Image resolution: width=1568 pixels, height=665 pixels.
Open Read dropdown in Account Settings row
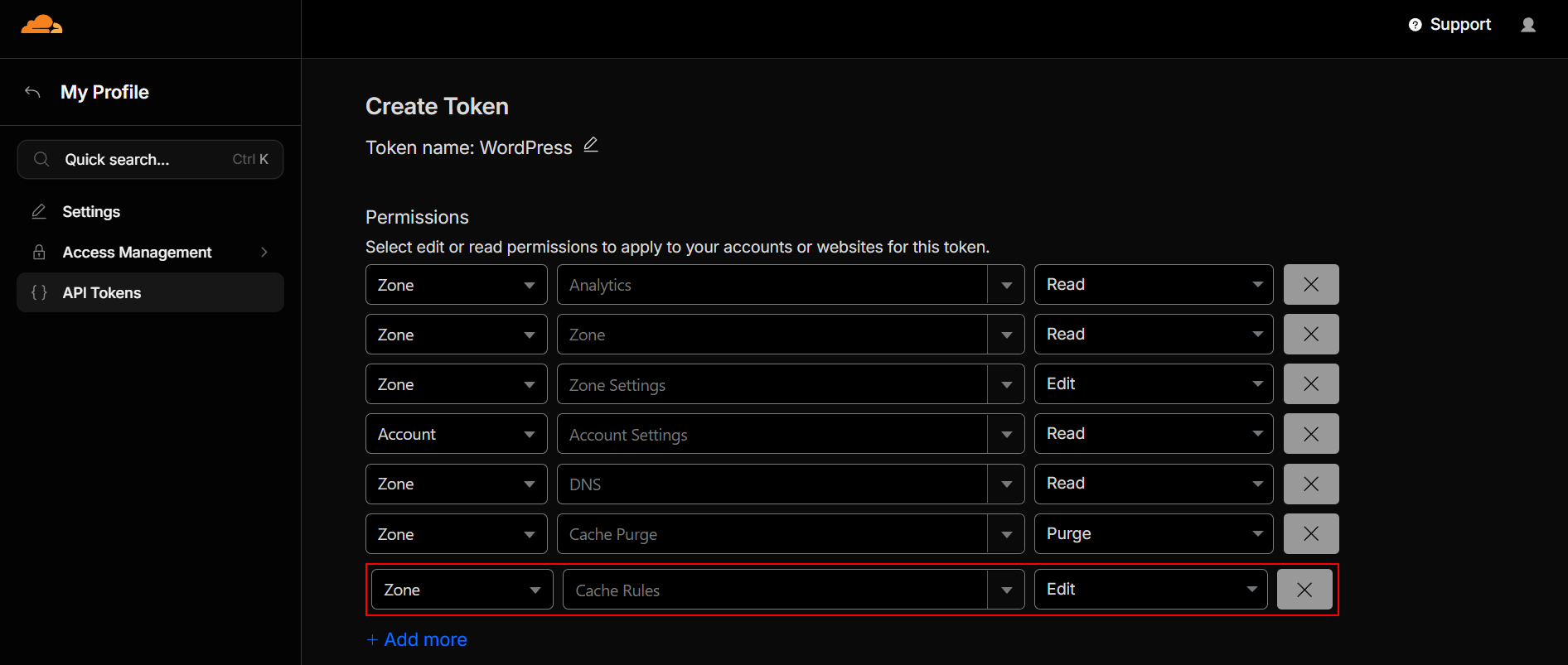1154,434
